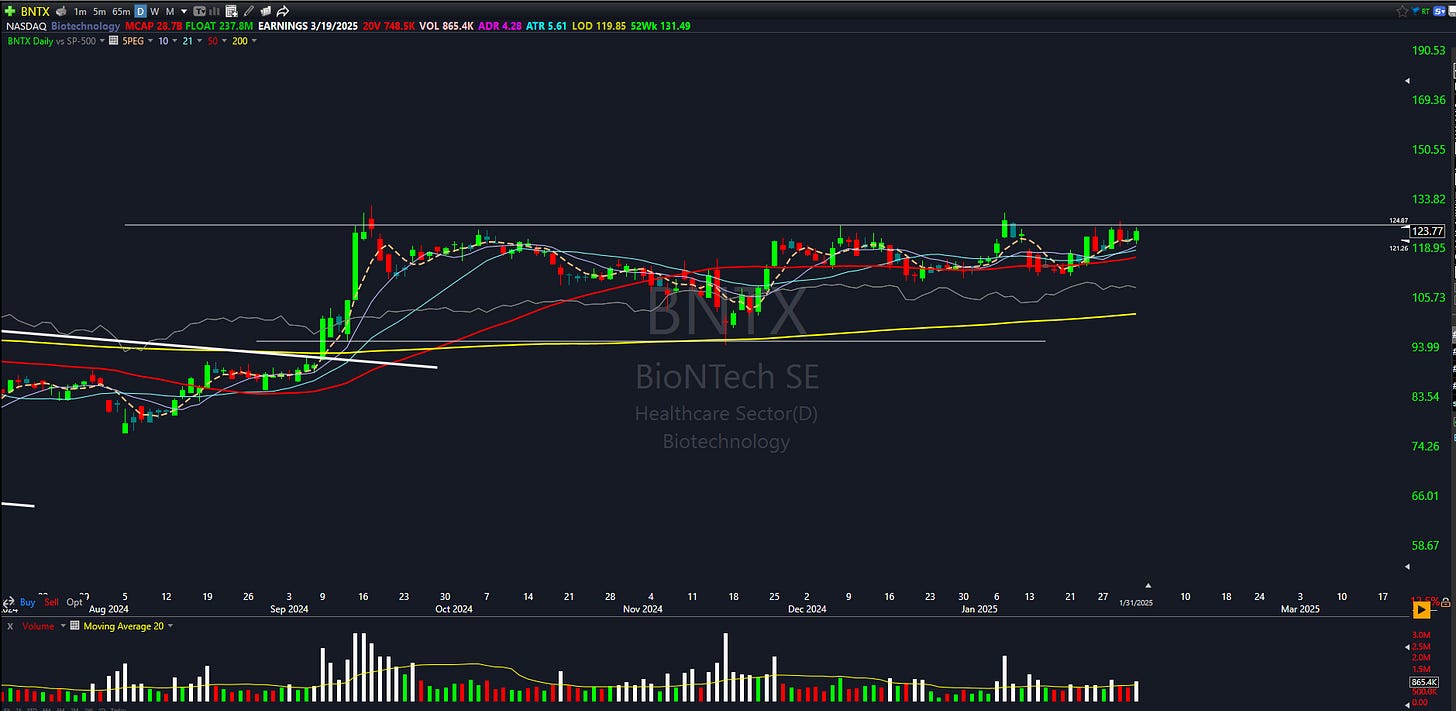Click the Dec 2024 time axis label
Viewport: 1456px width, 711px height.
tap(807, 608)
